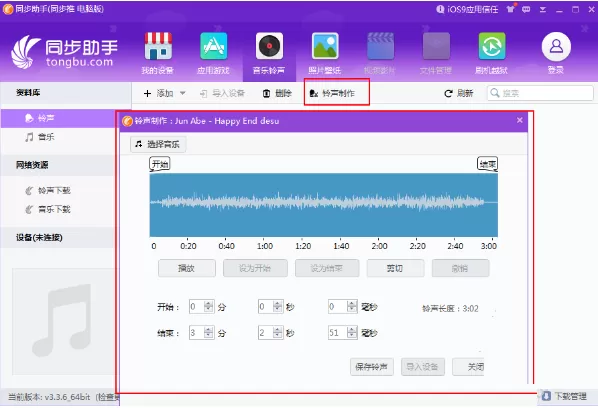Click the 播放 (Play) button

(186, 268)
